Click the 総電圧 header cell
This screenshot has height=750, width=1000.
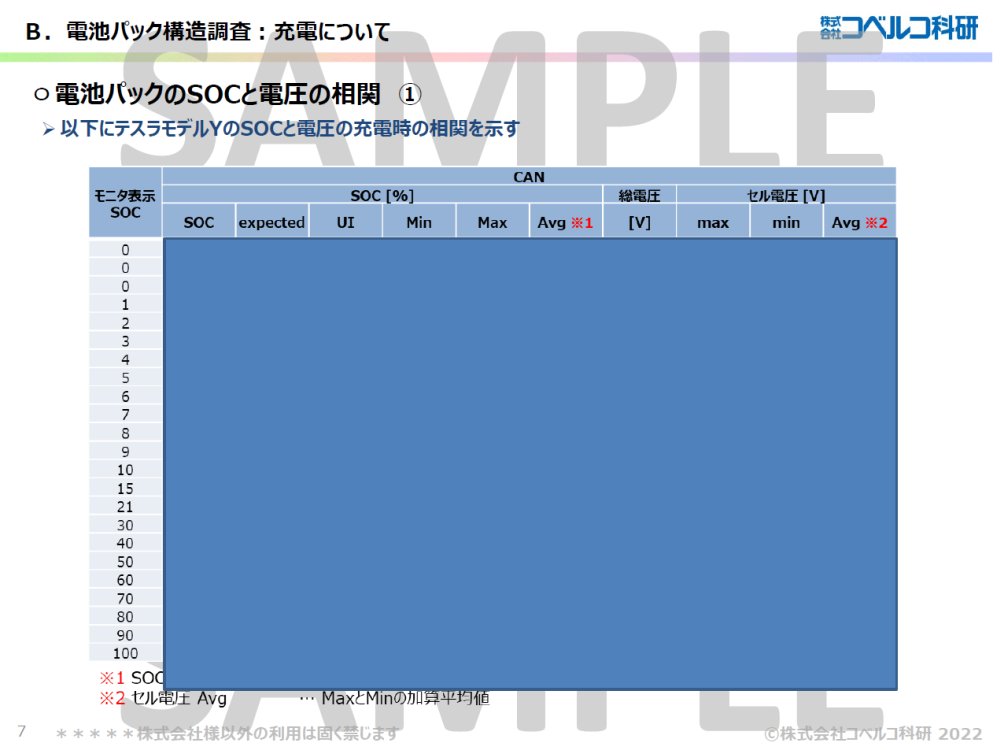[x=639, y=195]
